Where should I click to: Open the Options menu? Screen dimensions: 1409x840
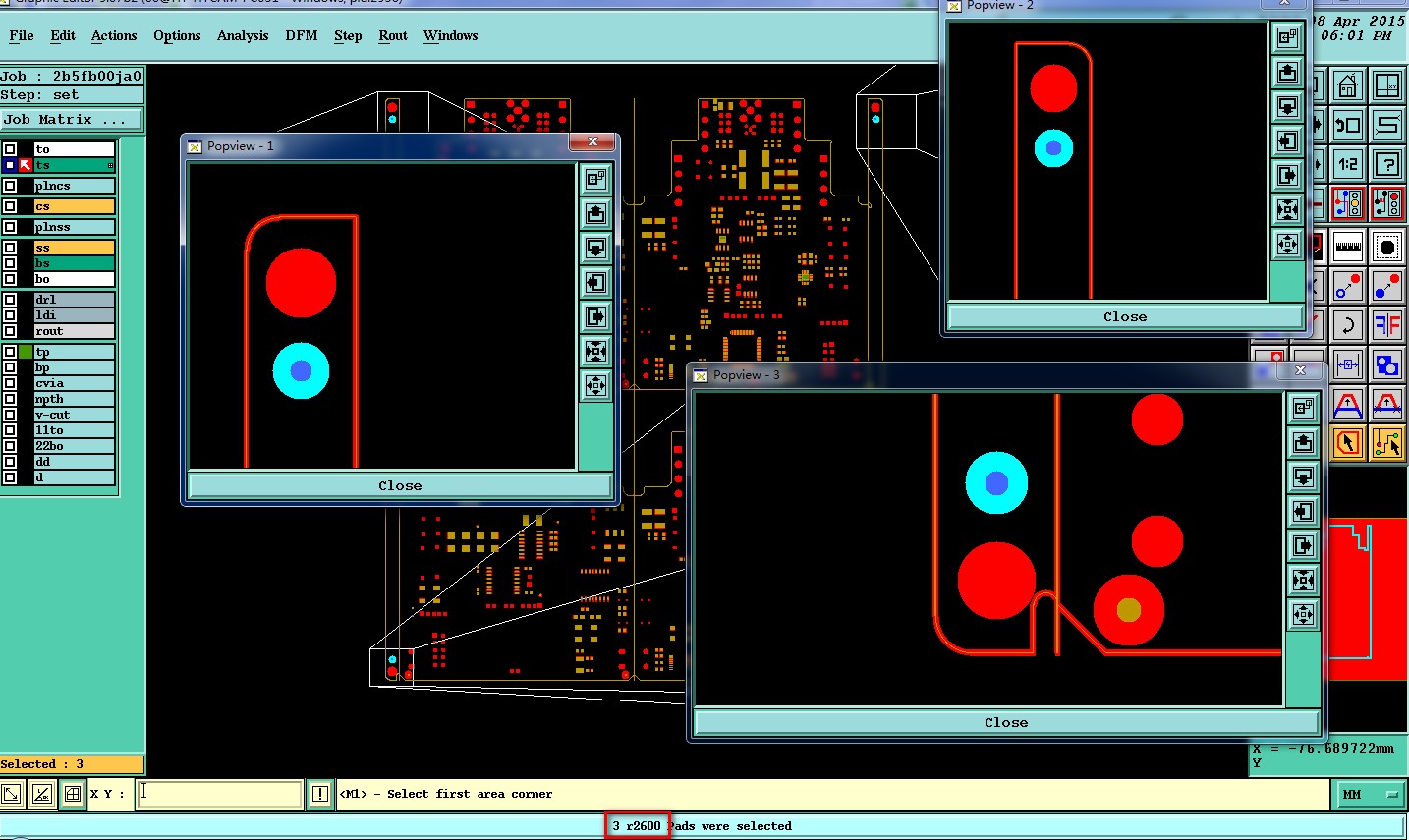tap(177, 35)
